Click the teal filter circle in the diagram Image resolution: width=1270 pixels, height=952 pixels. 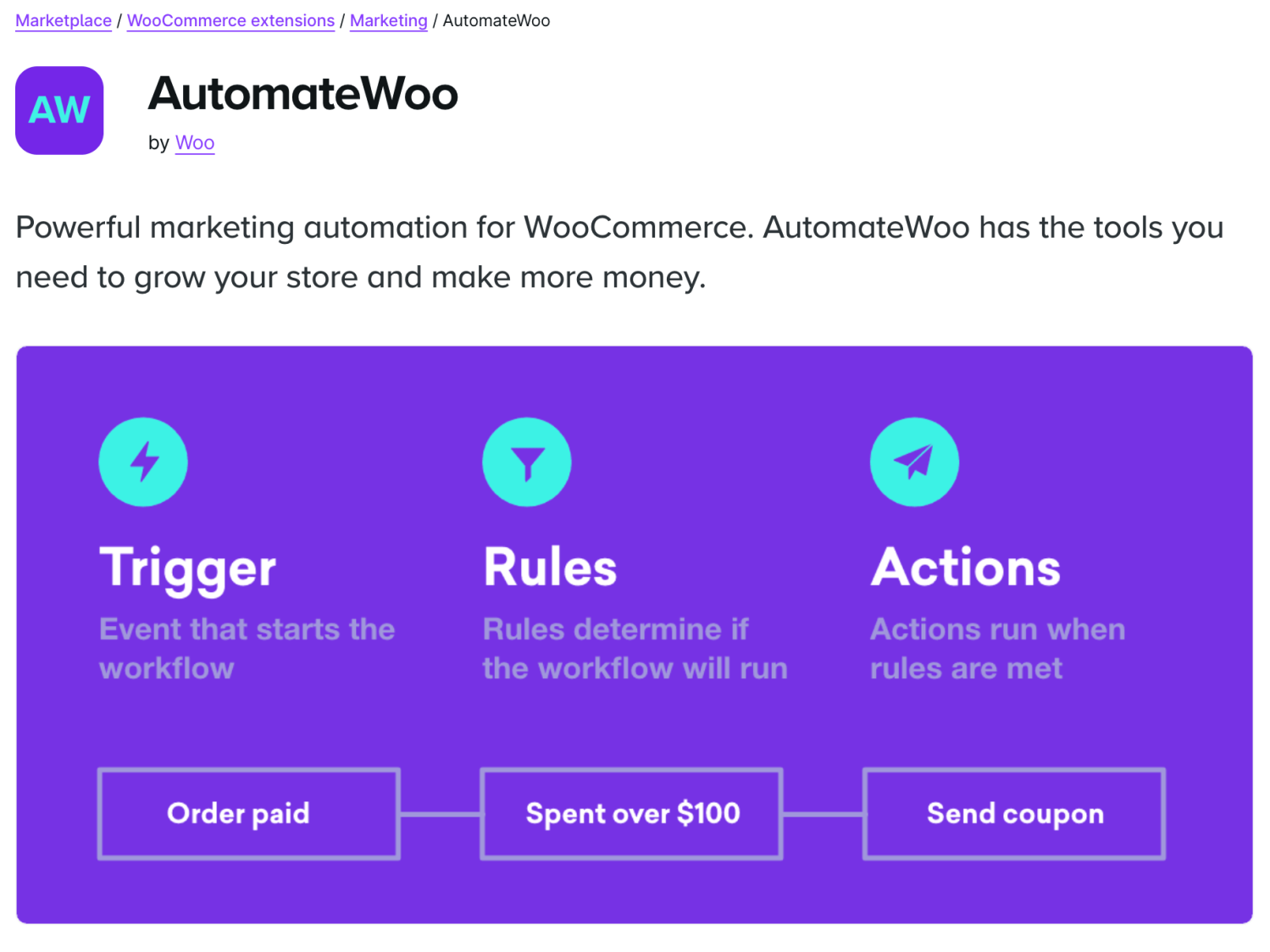click(x=527, y=462)
